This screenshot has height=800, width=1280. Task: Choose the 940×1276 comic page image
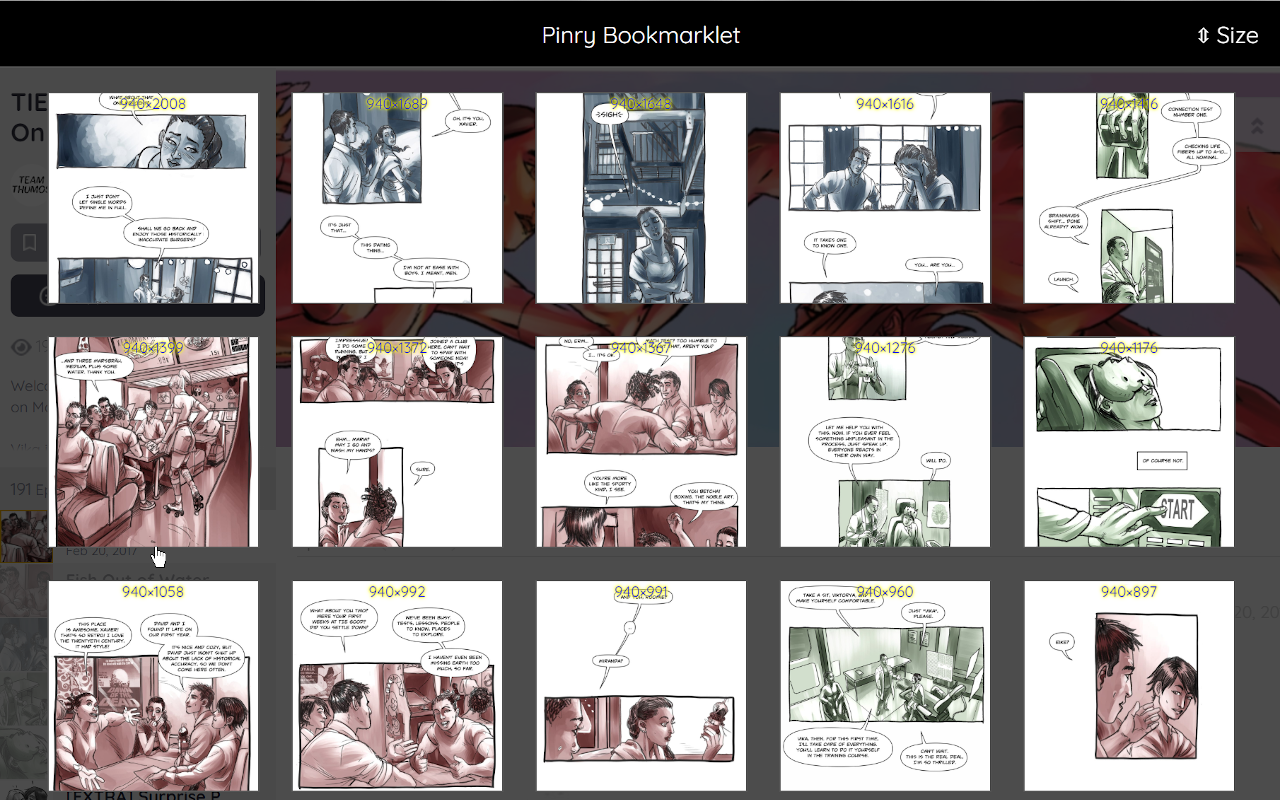[x=885, y=442]
